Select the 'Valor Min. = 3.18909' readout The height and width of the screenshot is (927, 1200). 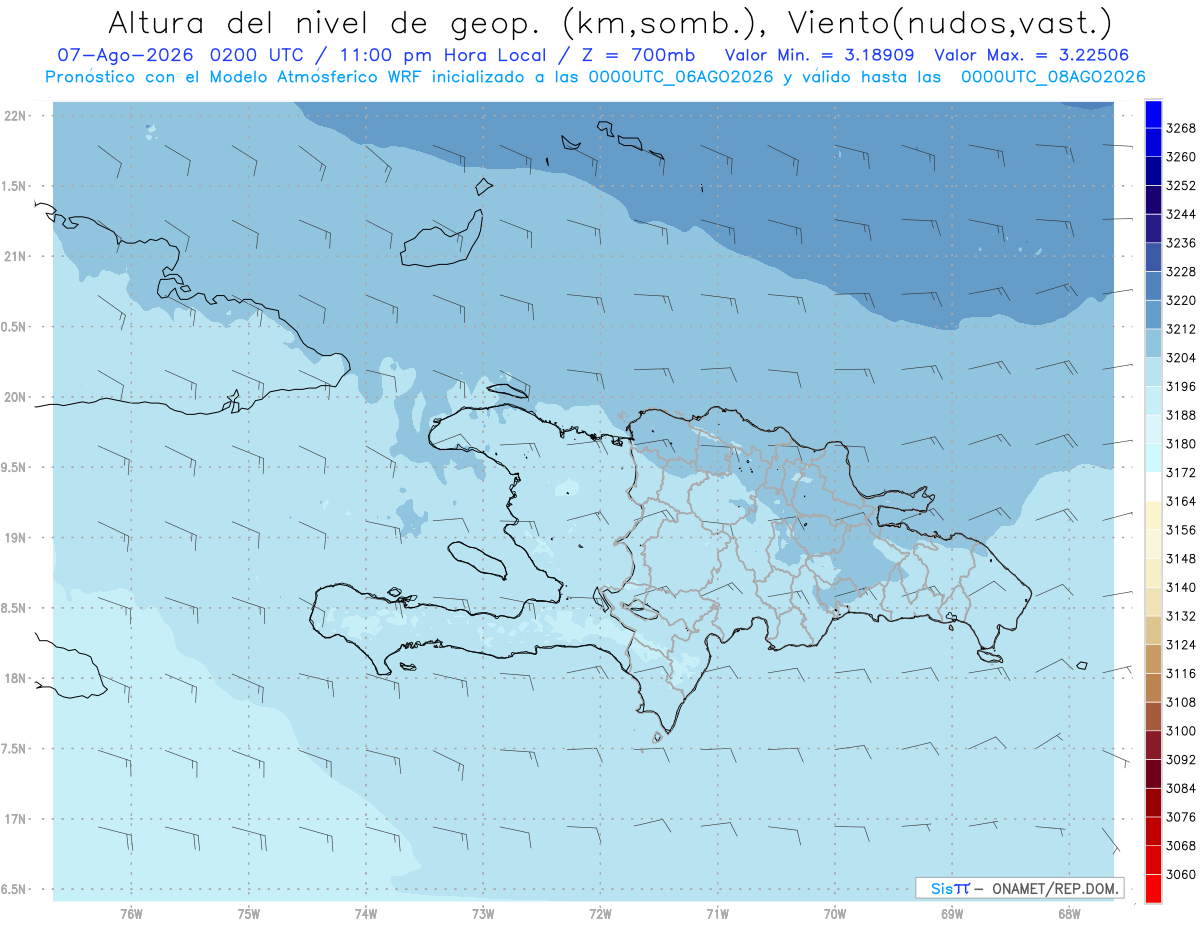pyautogui.click(x=820, y=55)
